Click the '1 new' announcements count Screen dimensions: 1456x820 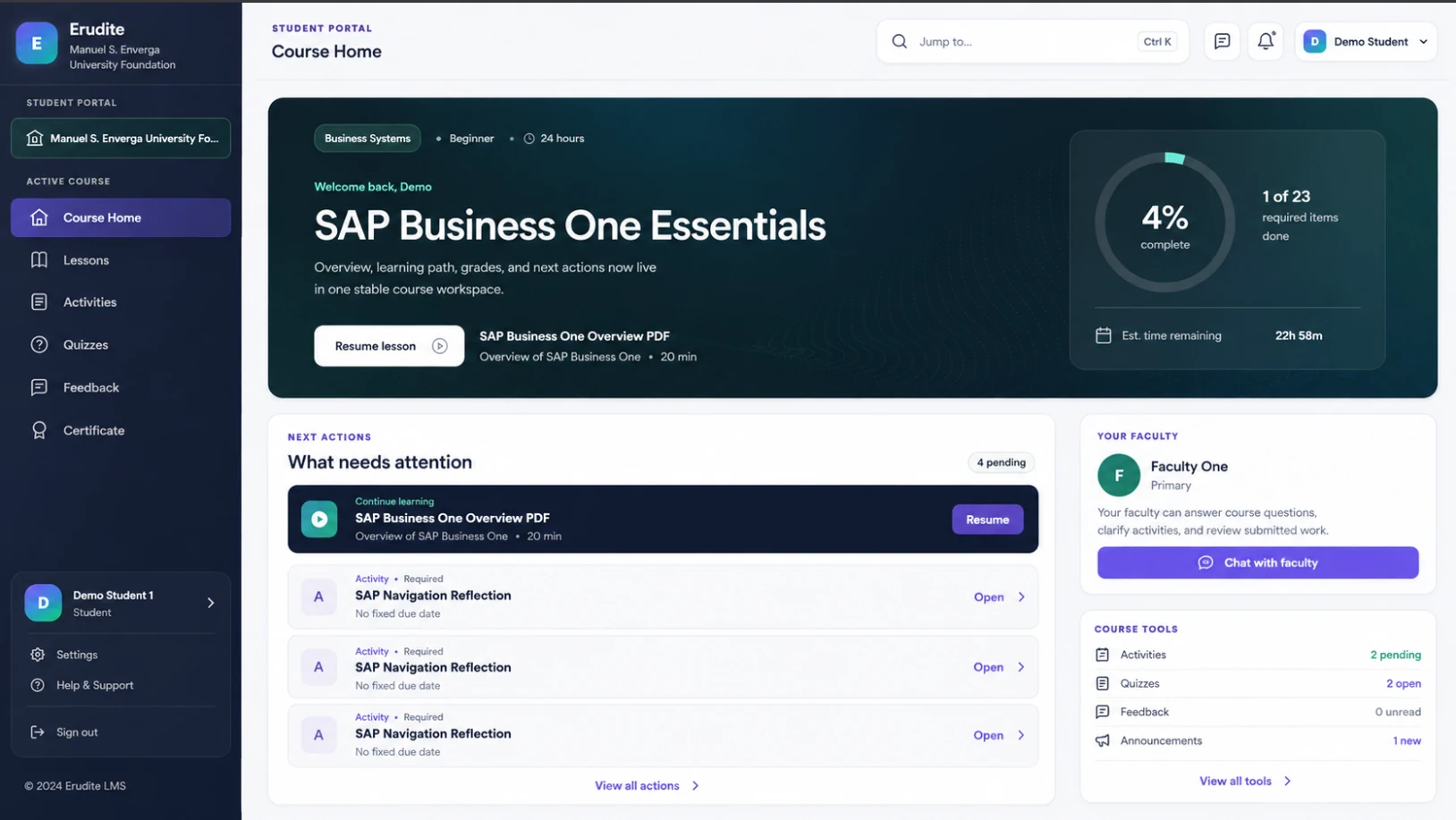point(1407,740)
